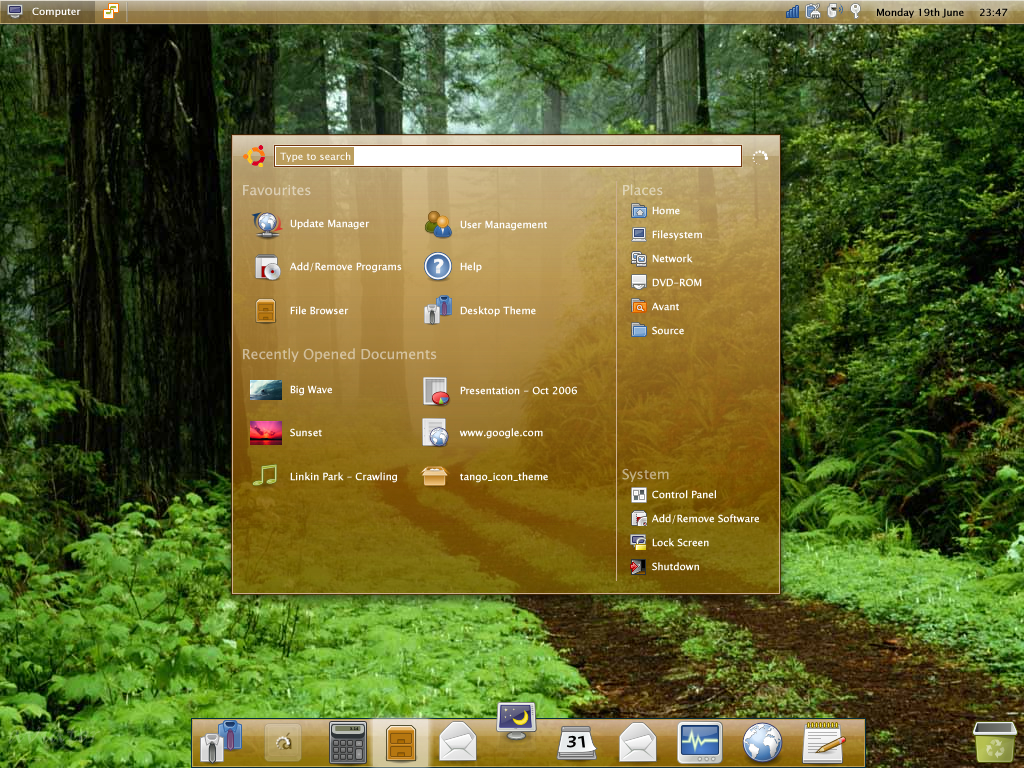The image size is (1024, 768).
Task: Launch the calculator from the dock
Action: 347,742
